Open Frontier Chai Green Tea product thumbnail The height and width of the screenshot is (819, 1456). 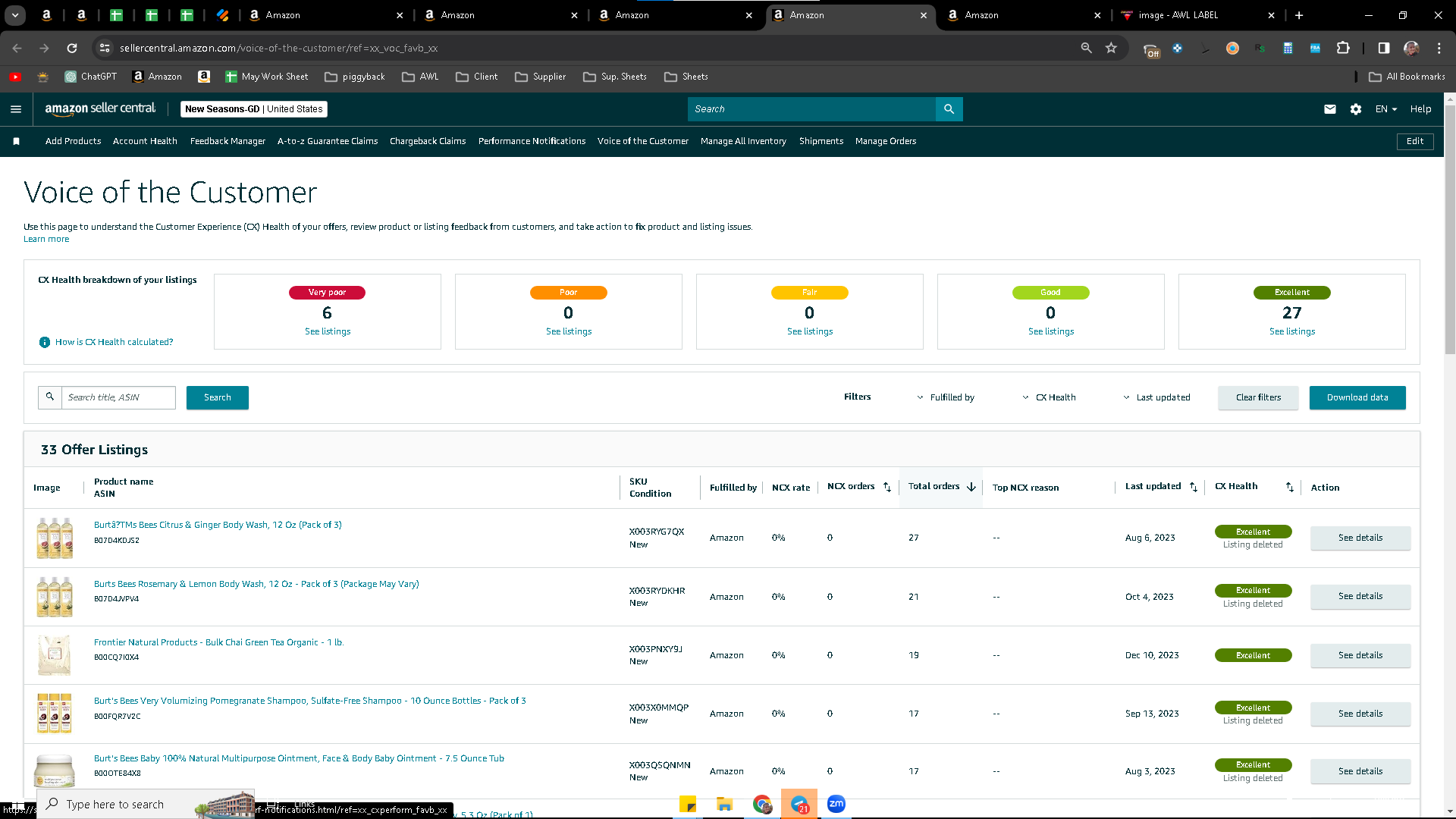point(55,655)
